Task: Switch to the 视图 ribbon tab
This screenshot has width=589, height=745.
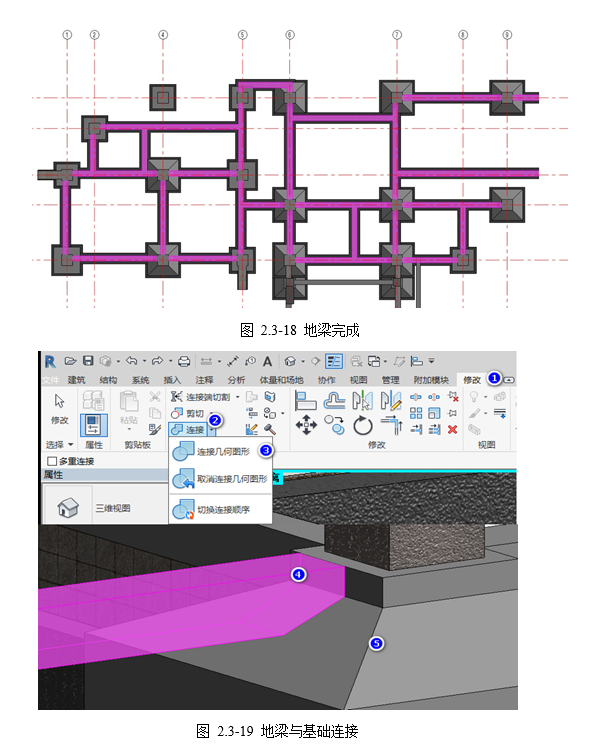Action: pyautogui.click(x=358, y=380)
